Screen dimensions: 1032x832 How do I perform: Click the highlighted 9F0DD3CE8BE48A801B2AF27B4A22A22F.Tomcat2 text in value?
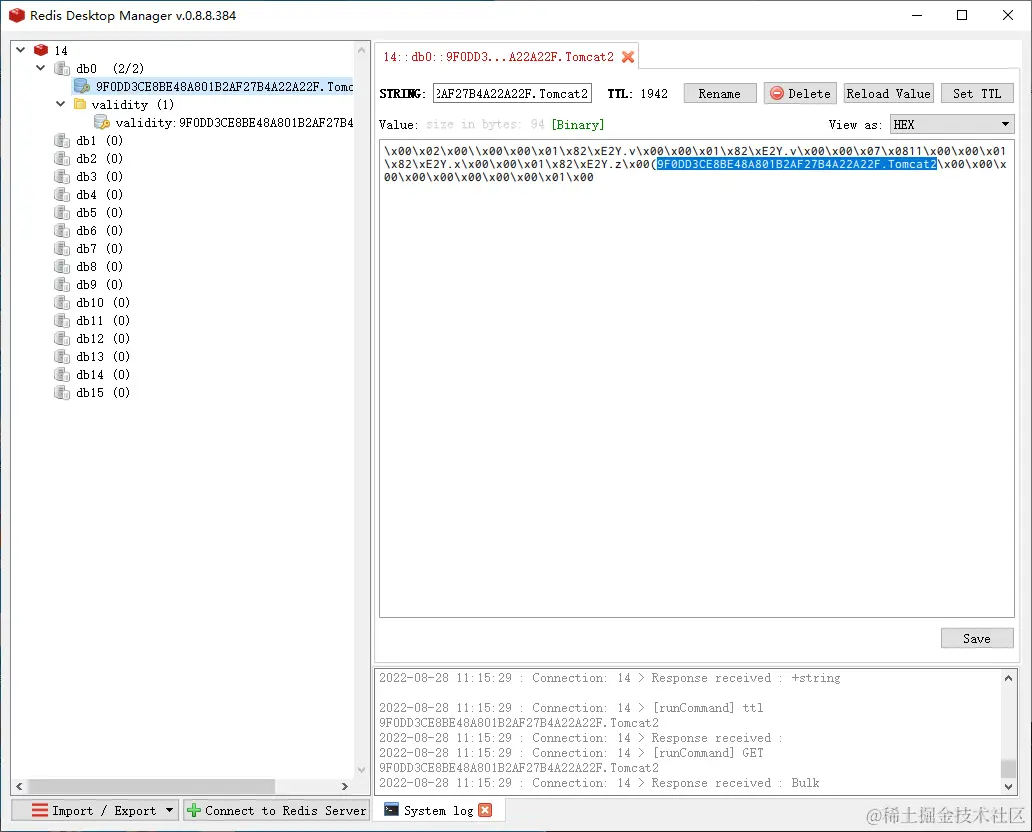pos(796,164)
